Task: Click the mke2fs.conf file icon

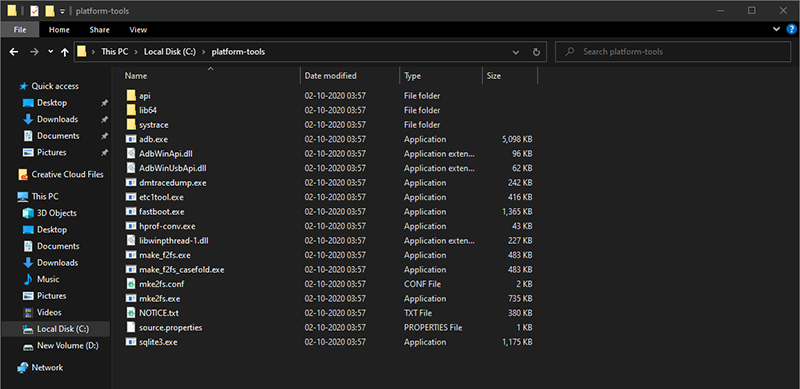Action: 131,284
